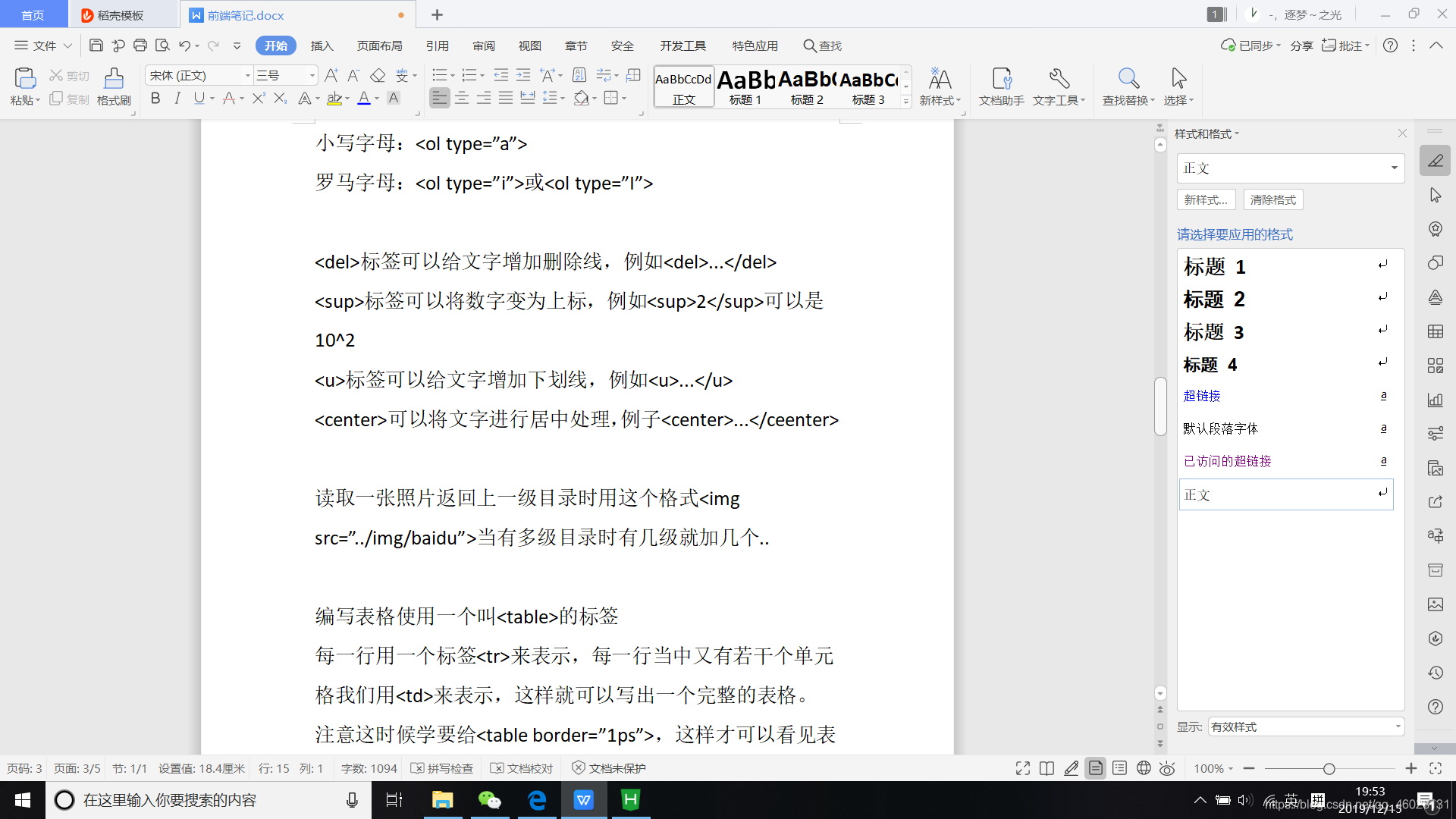Click the Help question mark icon in ribbon
1456x819 pixels.
1390,45
